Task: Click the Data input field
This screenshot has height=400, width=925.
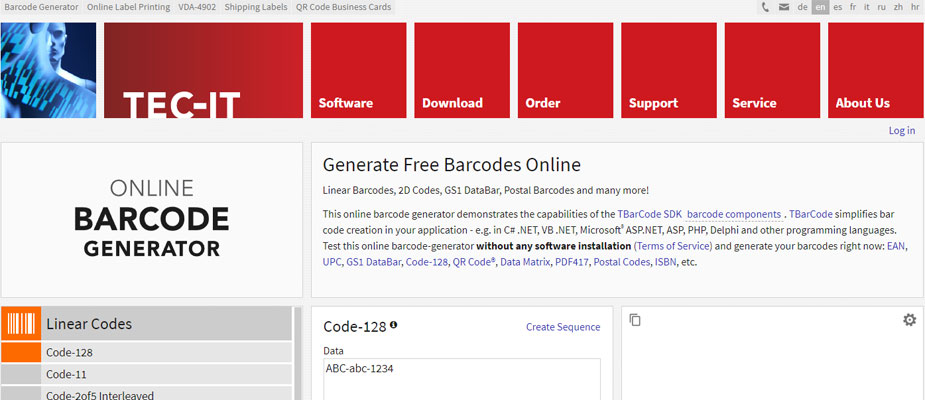Action: tap(462, 379)
